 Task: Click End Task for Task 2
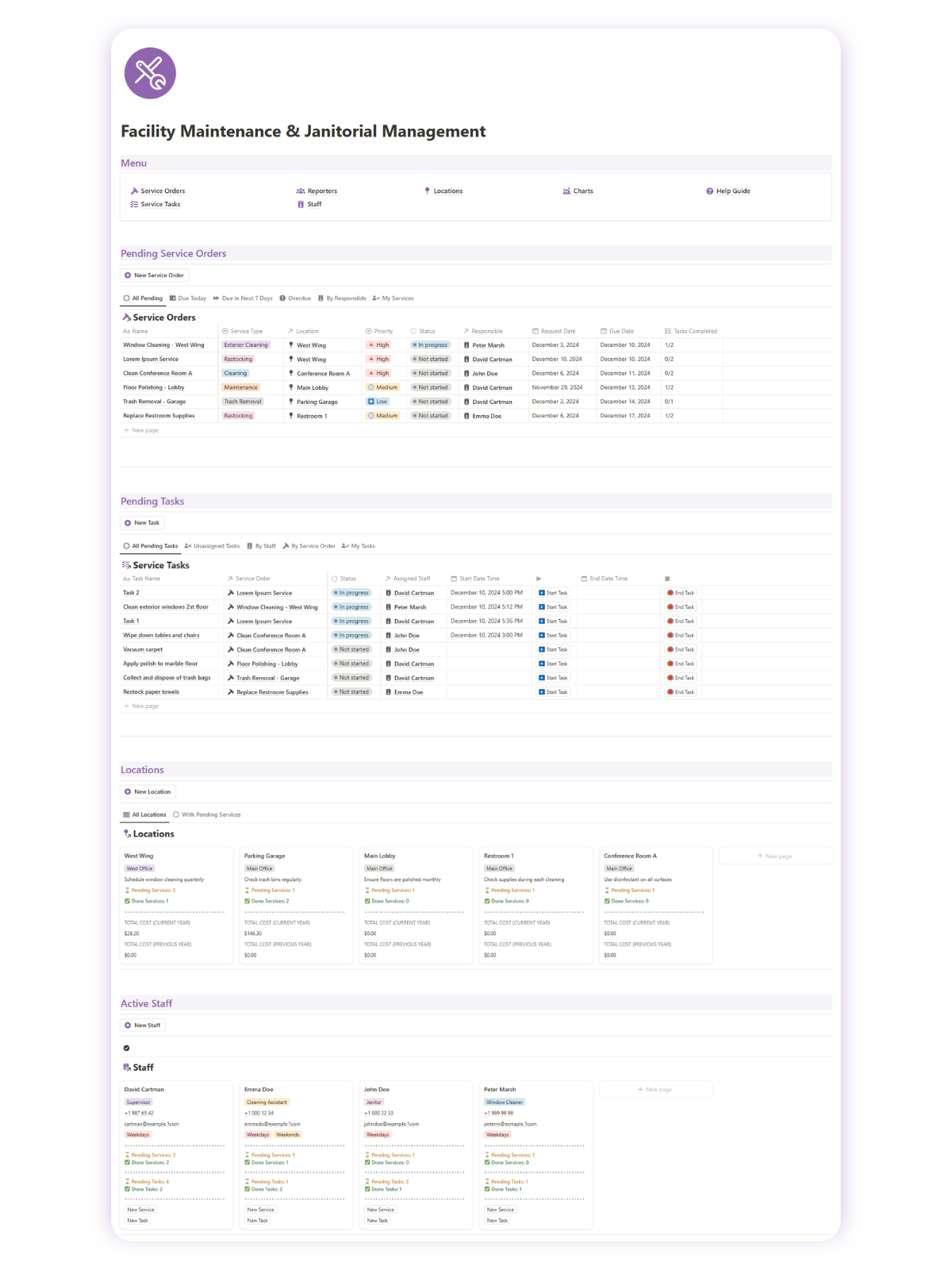(681, 593)
